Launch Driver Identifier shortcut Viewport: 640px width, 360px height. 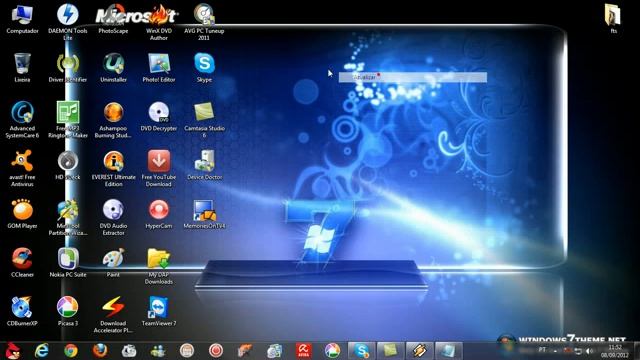pyautogui.click(x=68, y=67)
